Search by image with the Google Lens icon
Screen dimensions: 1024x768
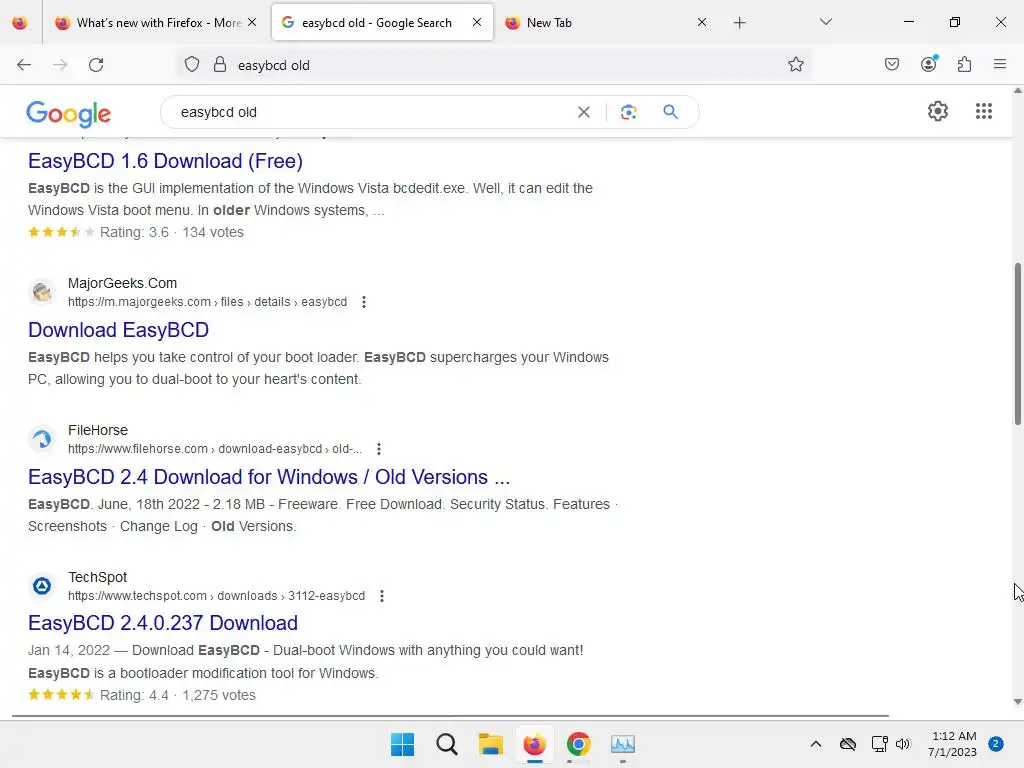pos(628,112)
